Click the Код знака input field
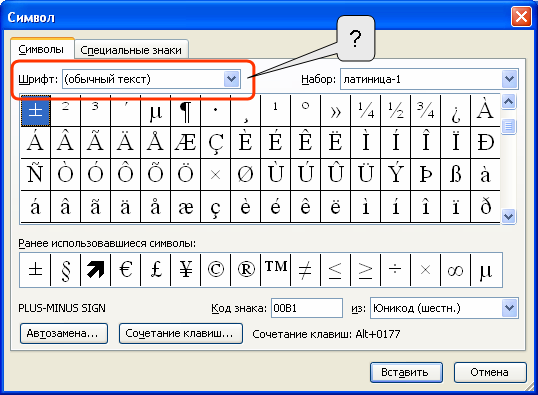Image resolution: width=538 pixels, height=395 pixels. (307, 308)
